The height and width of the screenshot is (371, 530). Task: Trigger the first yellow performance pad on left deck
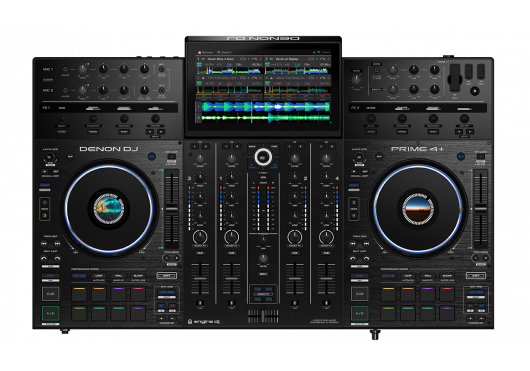tap(79, 294)
